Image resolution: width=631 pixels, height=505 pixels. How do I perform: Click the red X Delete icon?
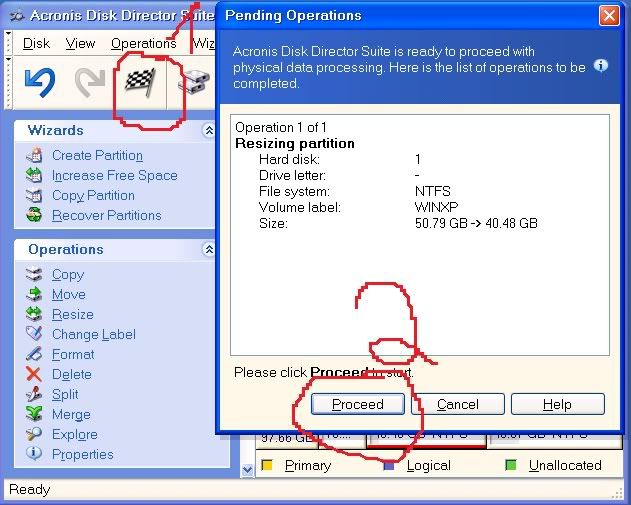coord(34,374)
